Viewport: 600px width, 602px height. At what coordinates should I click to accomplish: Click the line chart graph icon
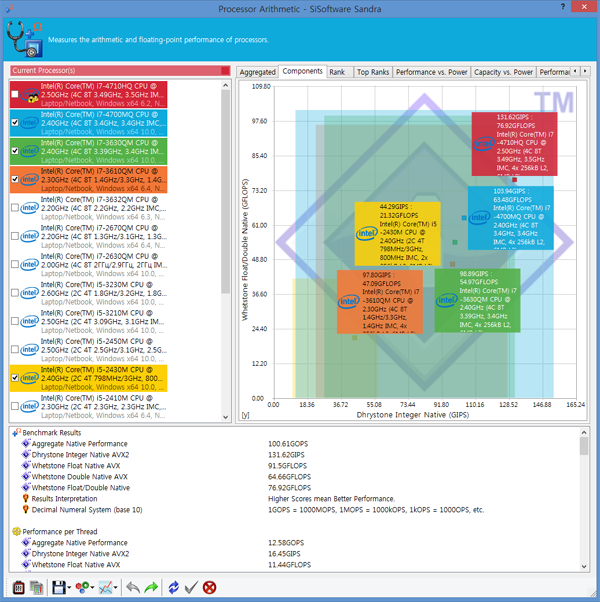105,587
